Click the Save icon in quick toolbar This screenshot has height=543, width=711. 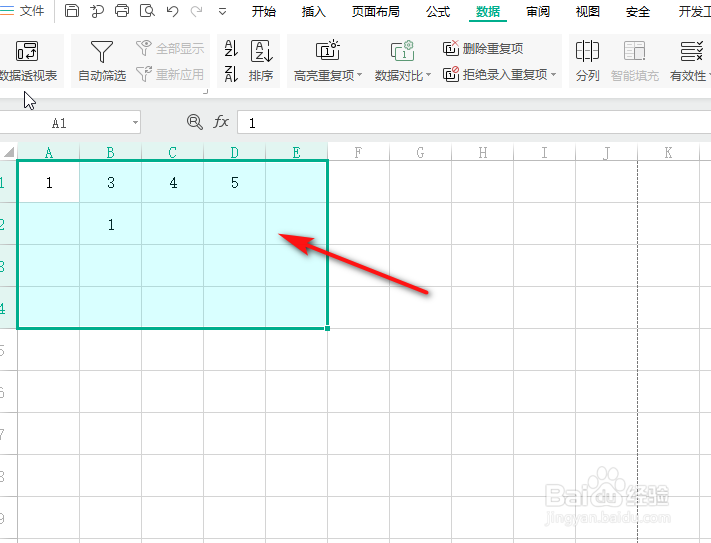[72, 10]
